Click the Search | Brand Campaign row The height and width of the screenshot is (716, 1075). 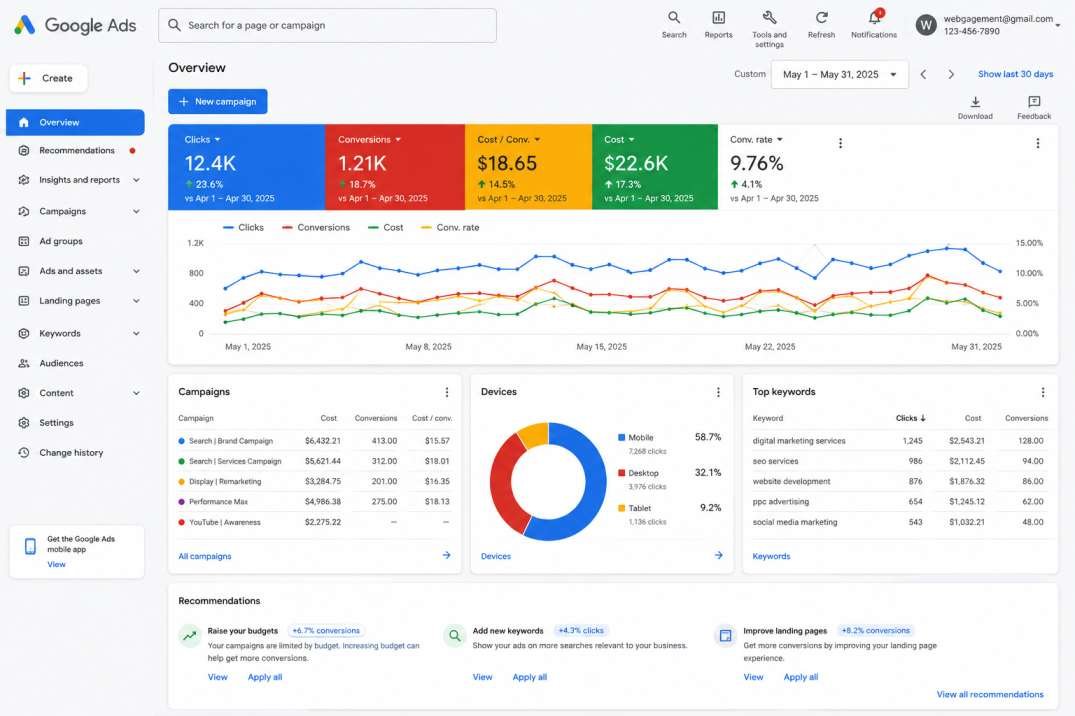point(315,441)
